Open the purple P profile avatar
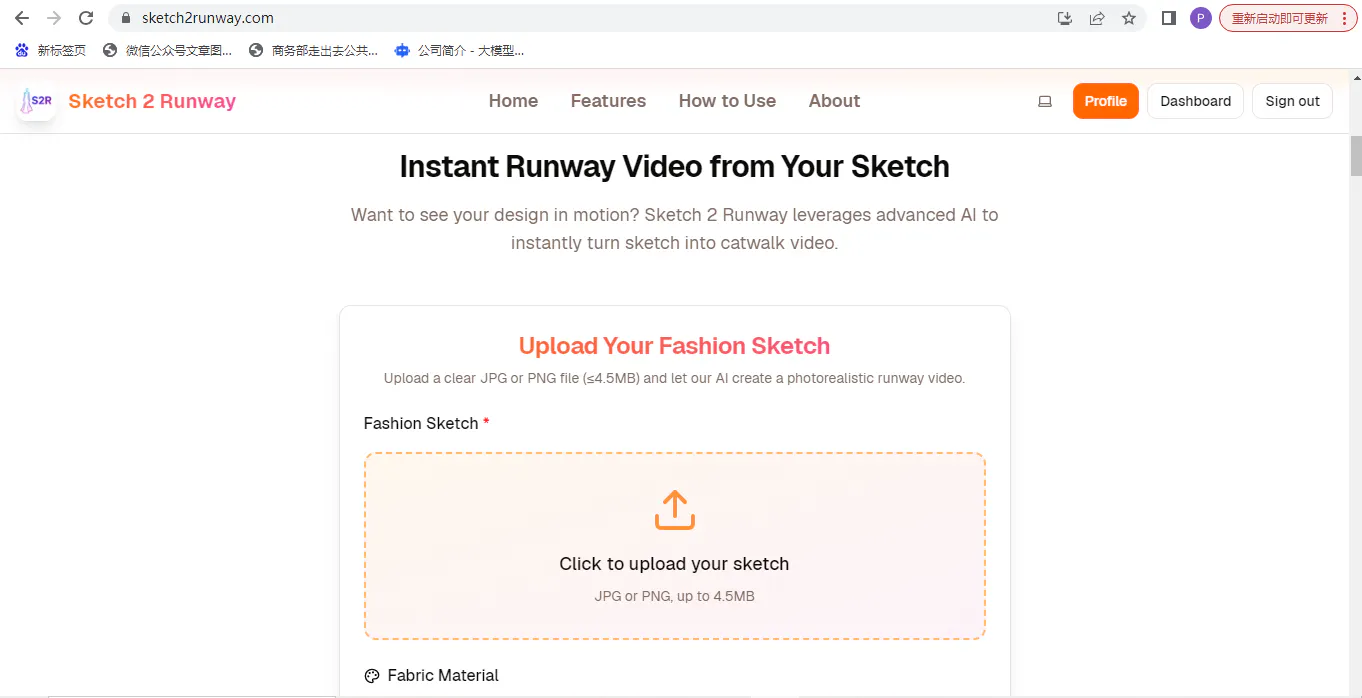 1200,18
